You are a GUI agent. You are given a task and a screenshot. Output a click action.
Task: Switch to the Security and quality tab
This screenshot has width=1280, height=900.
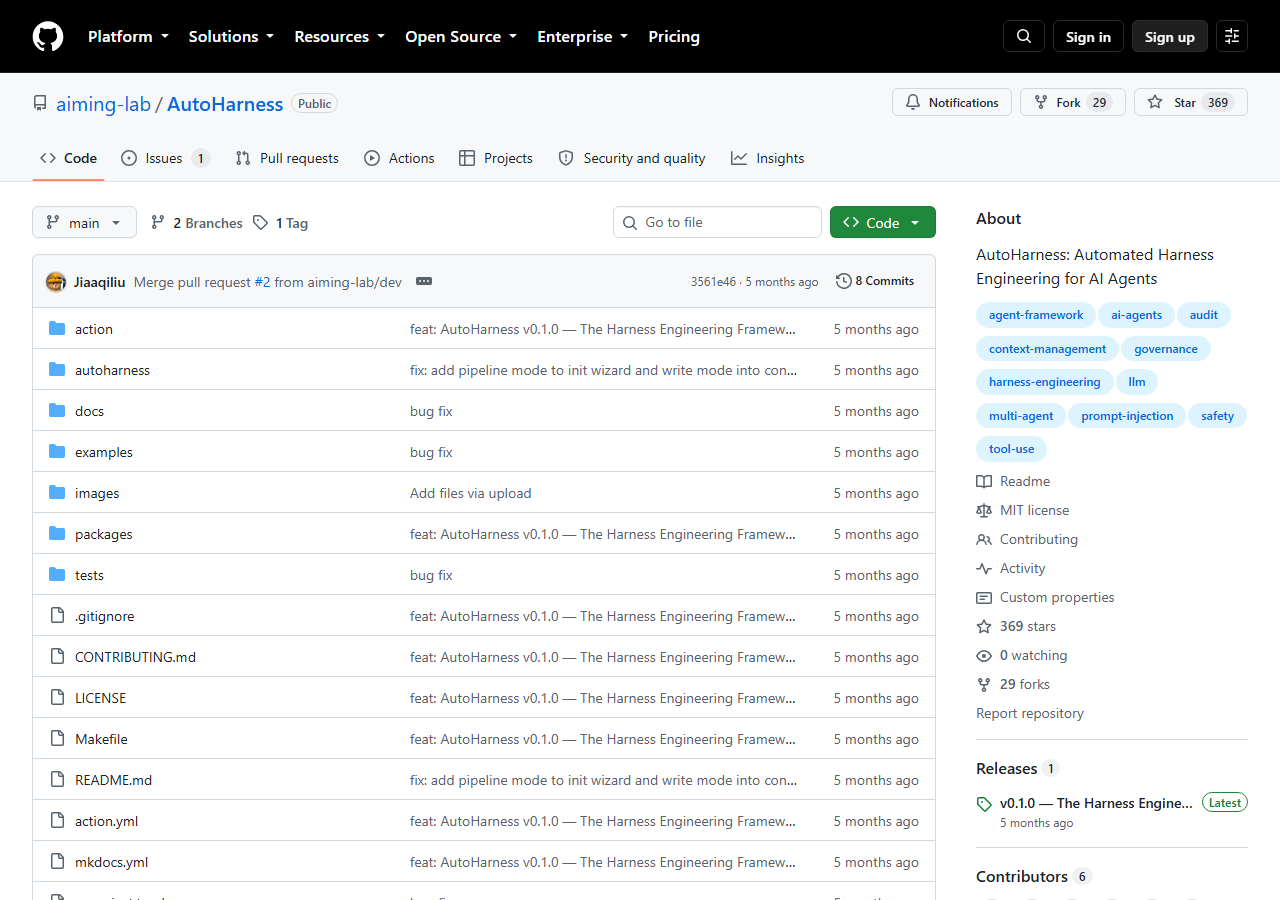click(x=632, y=158)
